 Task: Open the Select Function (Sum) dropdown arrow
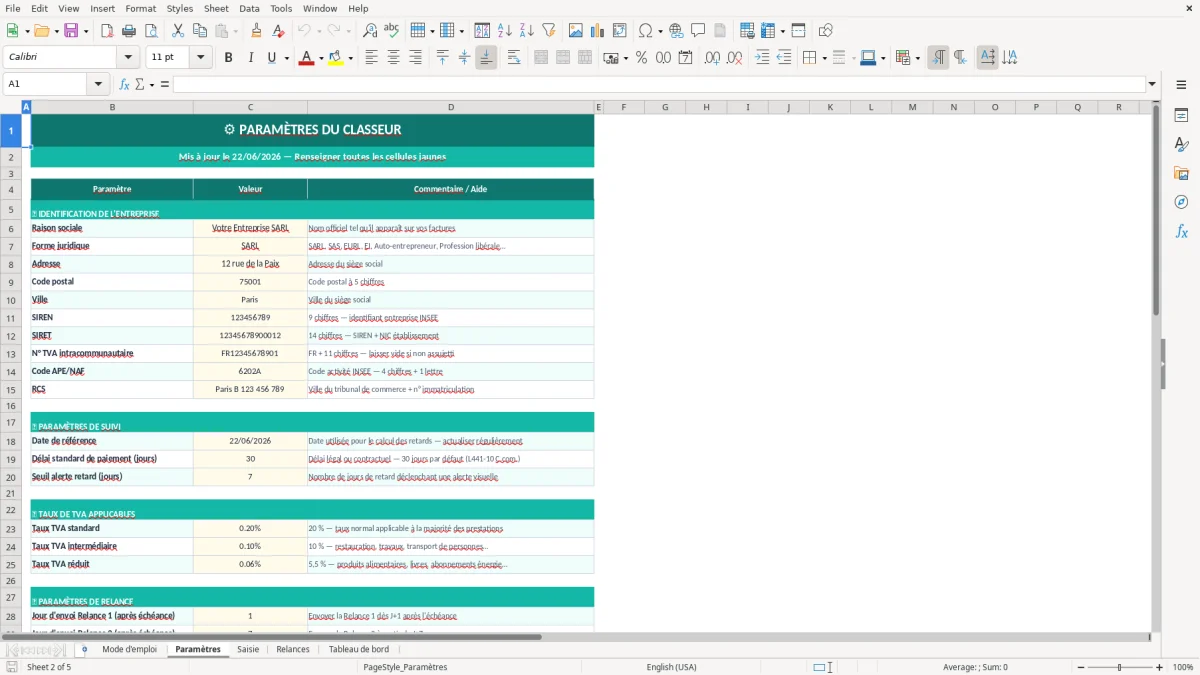(152, 84)
